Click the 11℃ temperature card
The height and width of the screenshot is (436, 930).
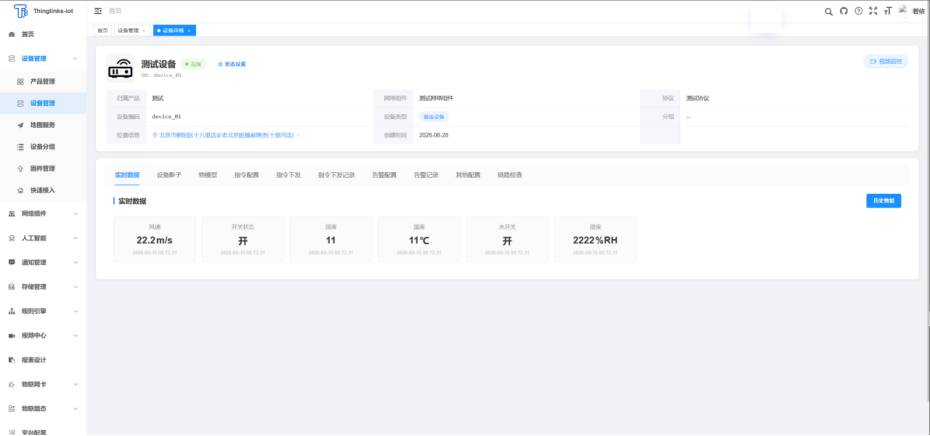point(419,239)
